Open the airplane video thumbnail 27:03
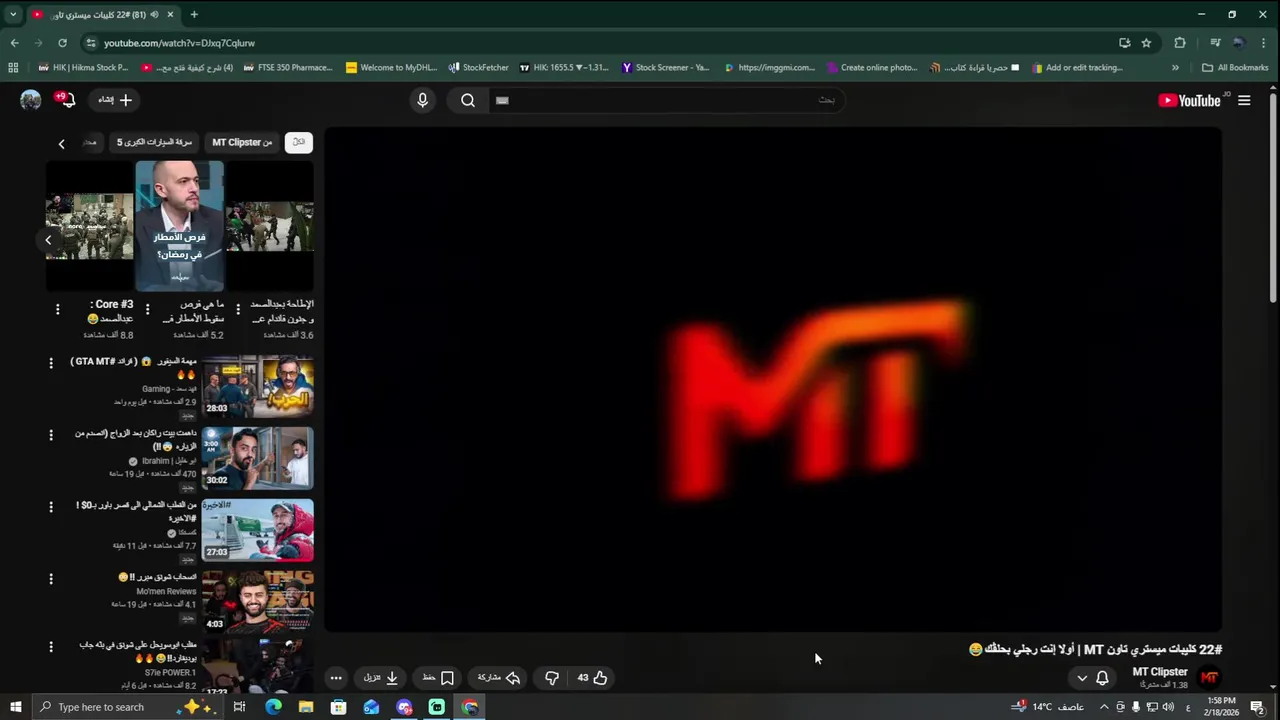Screen dimensions: 1280x720 [258, 530]
